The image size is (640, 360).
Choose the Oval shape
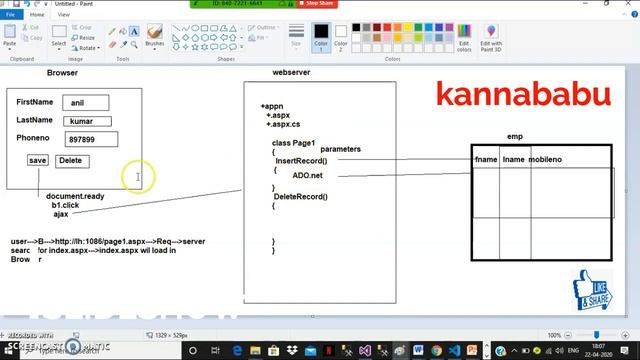(x=195, y=28)
